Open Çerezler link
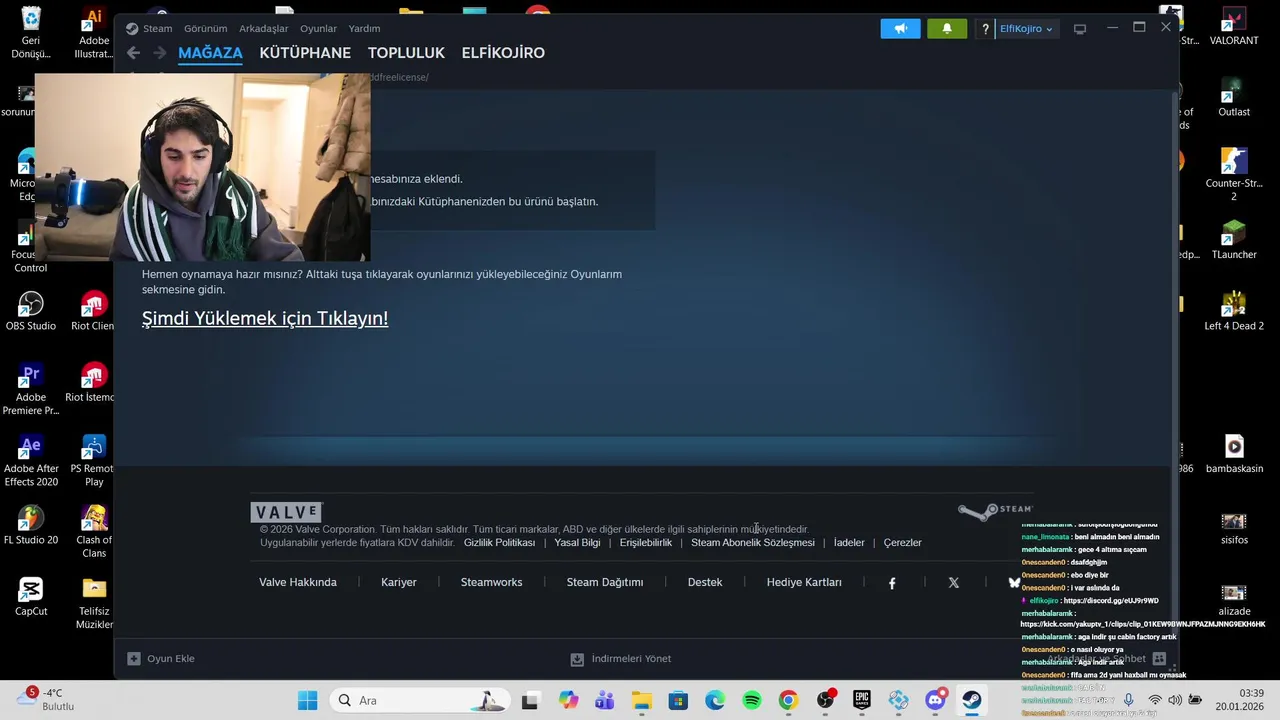 pos(903,543)
